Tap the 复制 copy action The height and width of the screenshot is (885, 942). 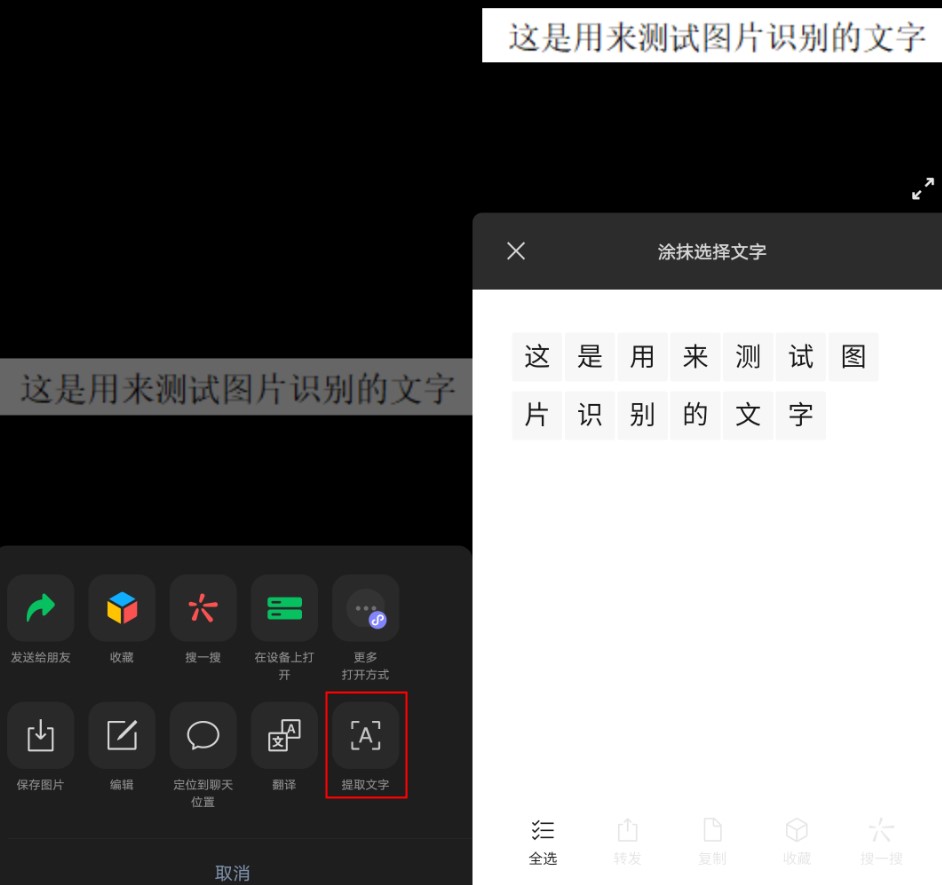(712, 840)
